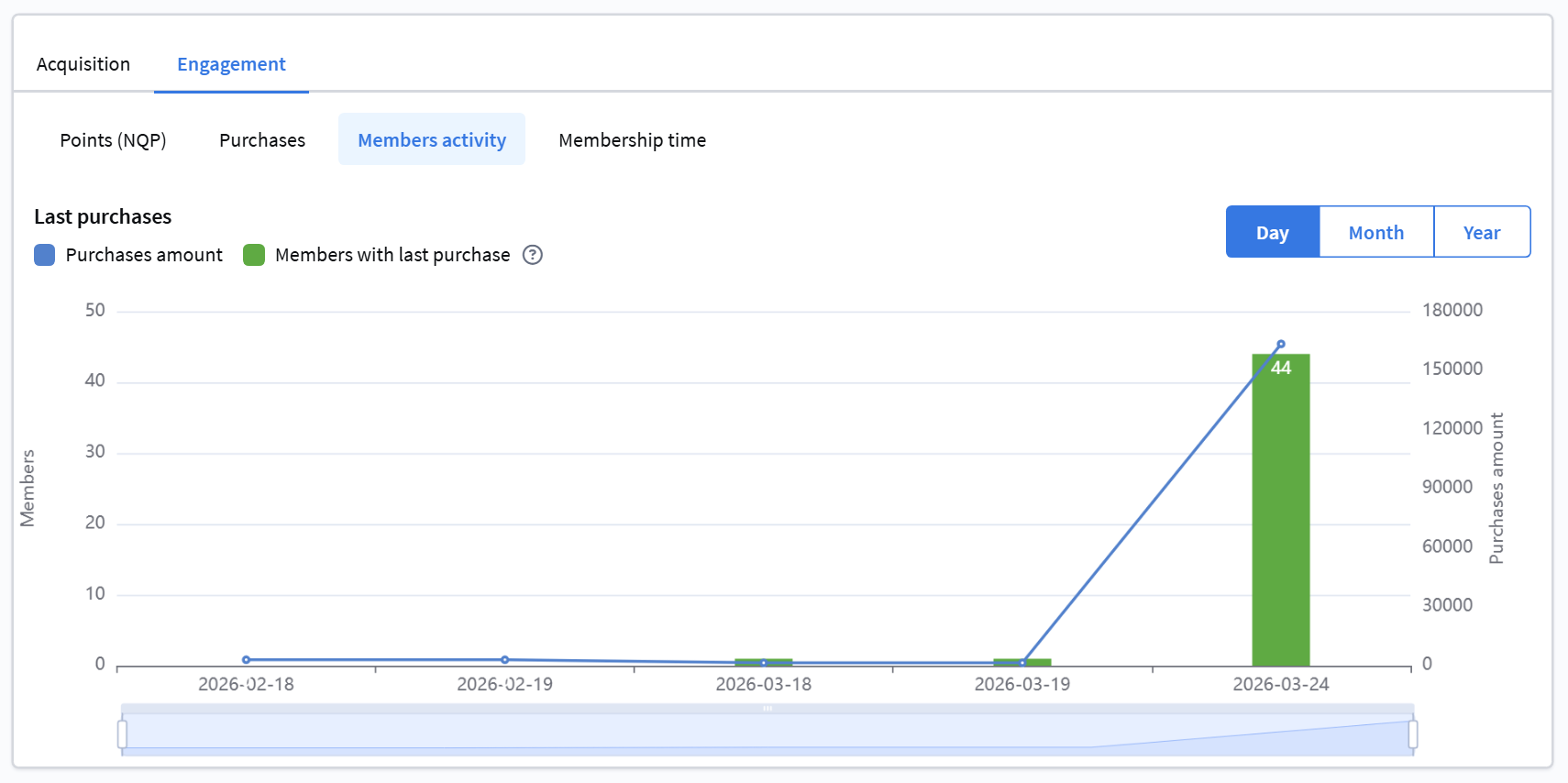Switch chart granularity to Month
This screenshot has height=783, width=1568.
pos(1375,233)
